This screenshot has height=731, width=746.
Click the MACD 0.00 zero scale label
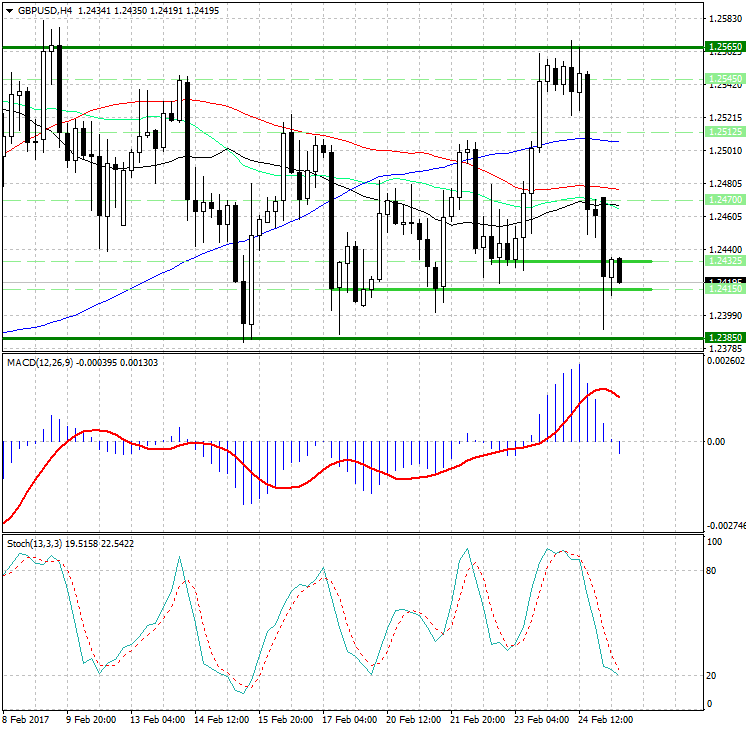point(716,441)
